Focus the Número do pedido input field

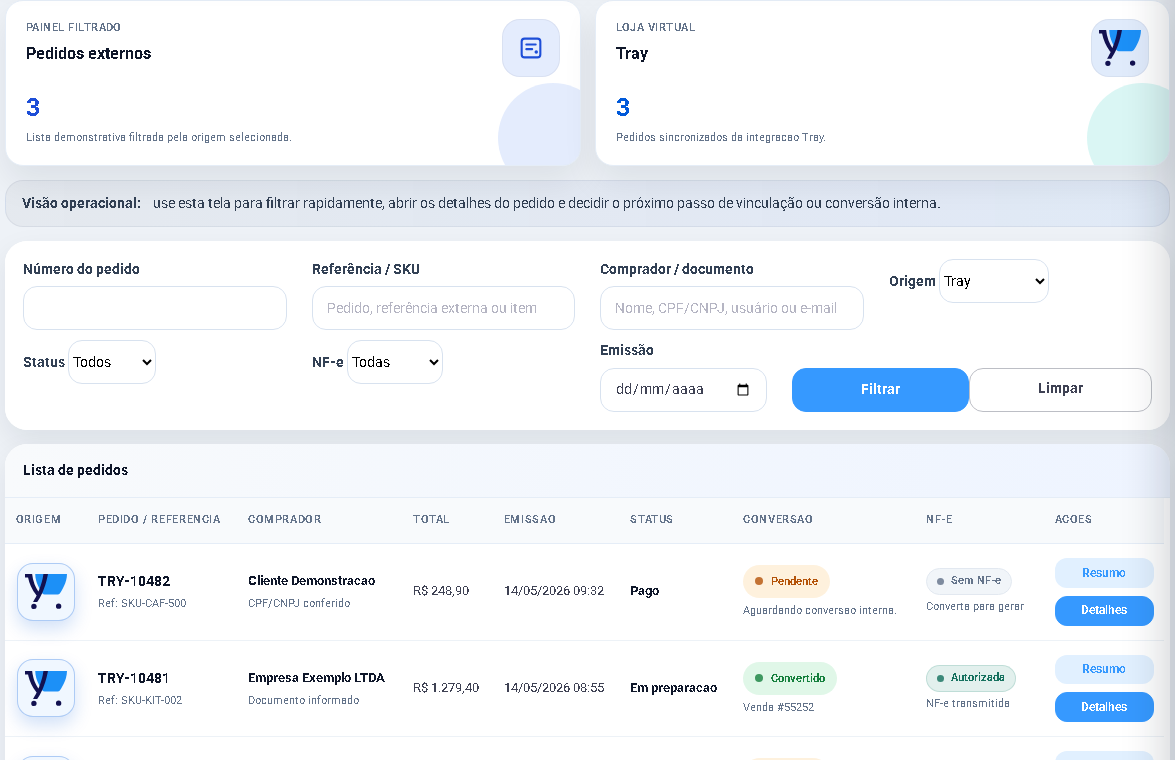155,308
